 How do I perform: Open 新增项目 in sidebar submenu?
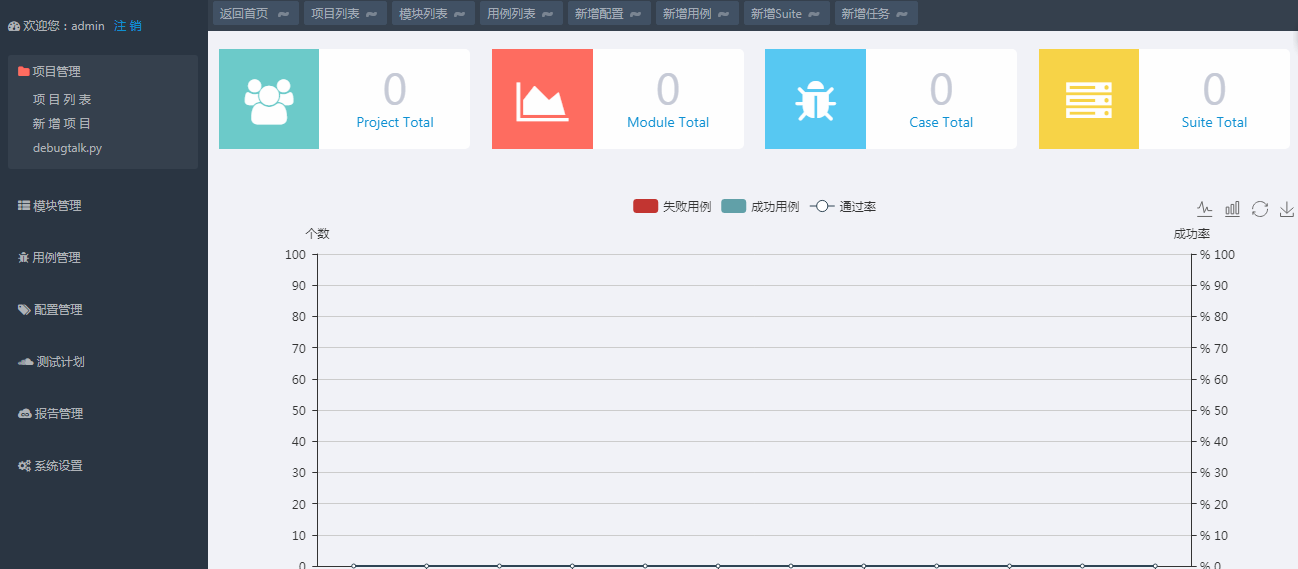[62, 124]
